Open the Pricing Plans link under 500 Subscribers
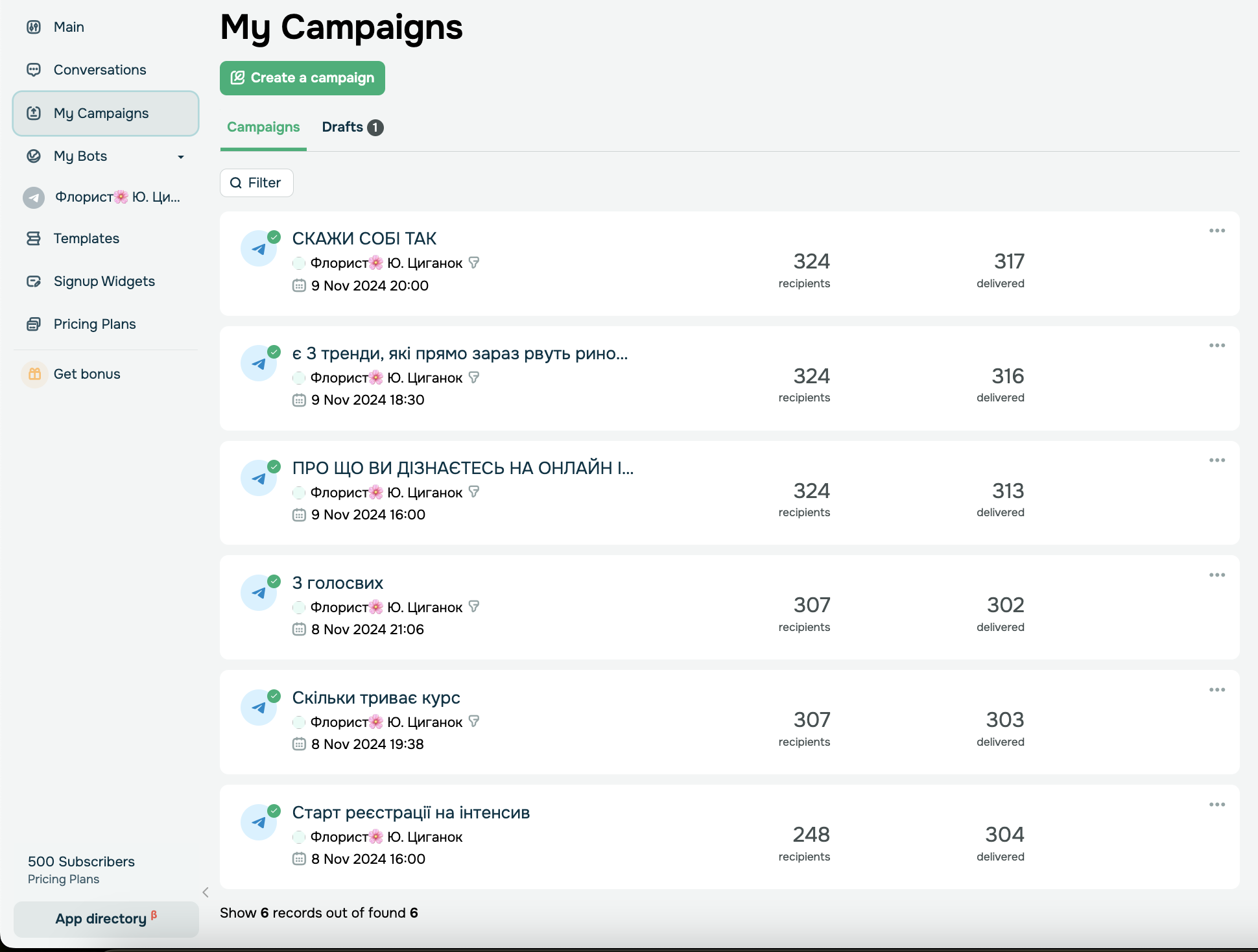This screenshot has height=952, width=1258. tap(64, 879)
